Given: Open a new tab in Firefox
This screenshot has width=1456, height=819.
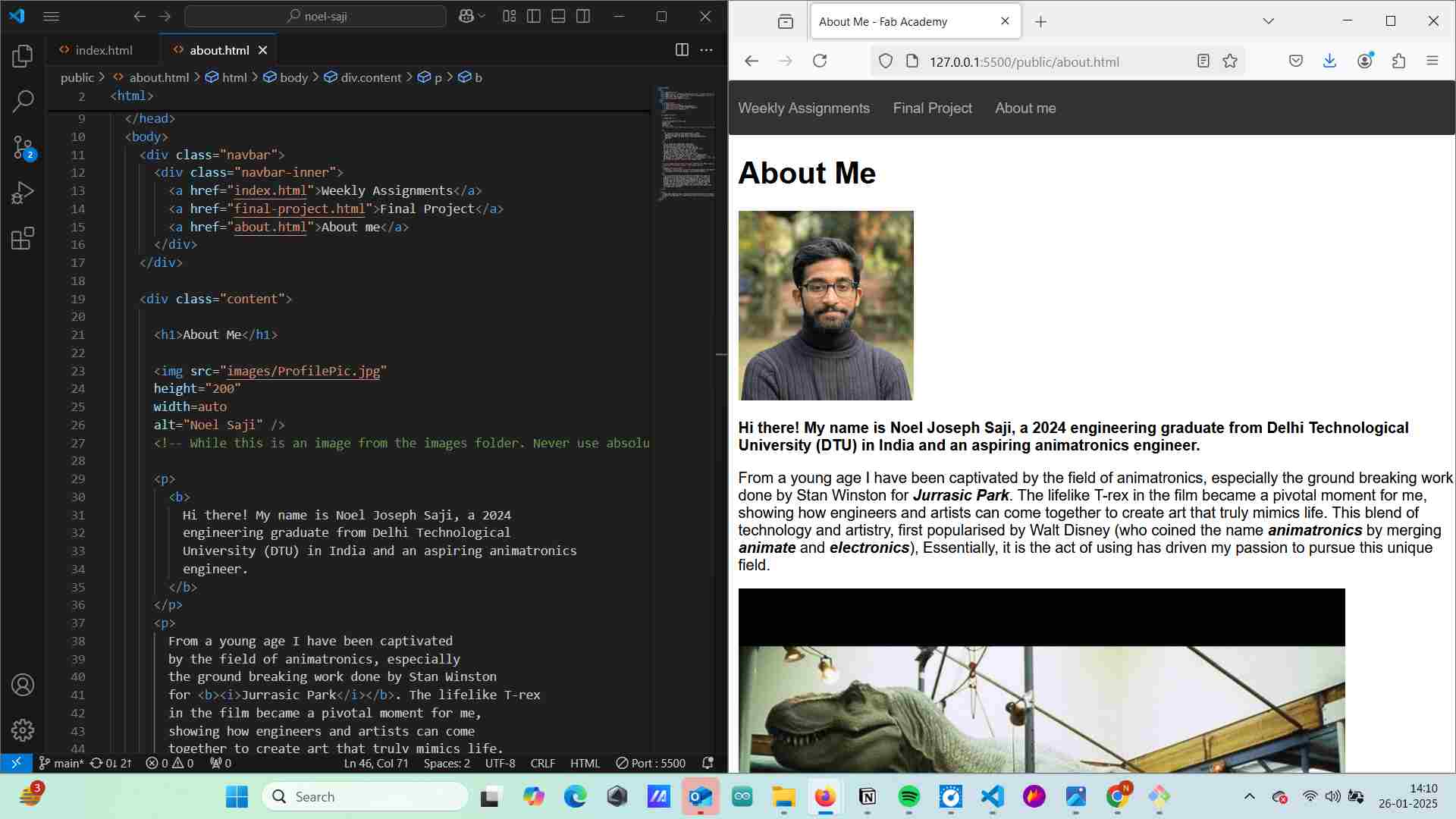Looking at the screenshot, I should [1040, 22].
